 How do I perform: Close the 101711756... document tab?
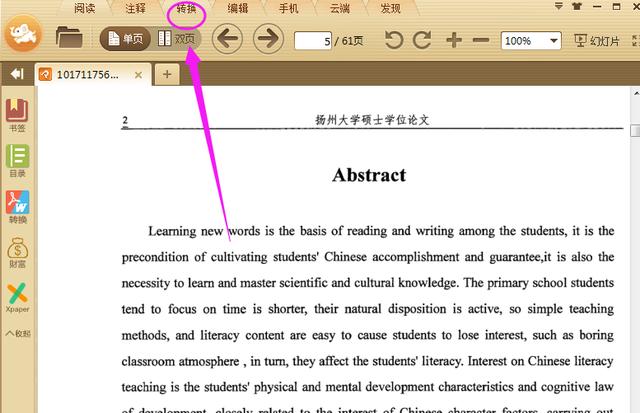(x=138, y=75)
